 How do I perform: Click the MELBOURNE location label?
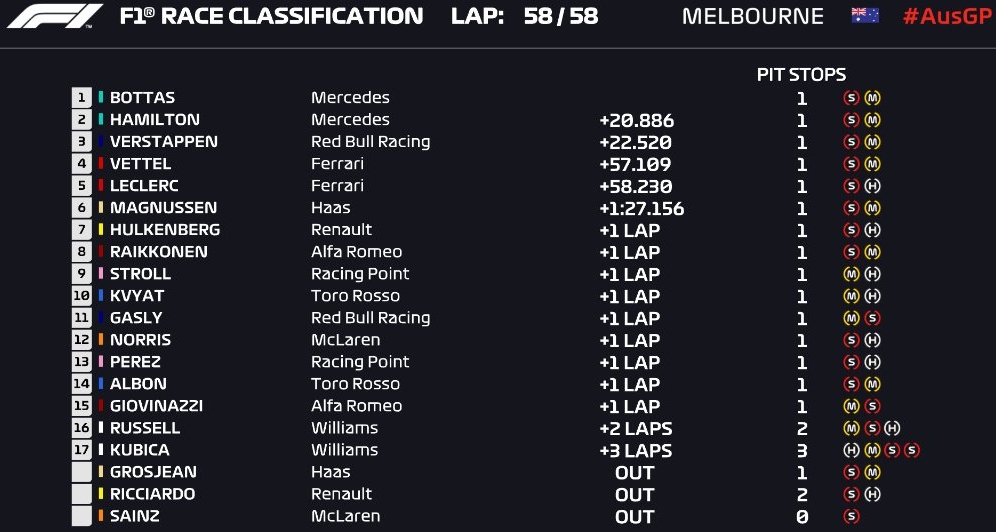coord(753,17)
